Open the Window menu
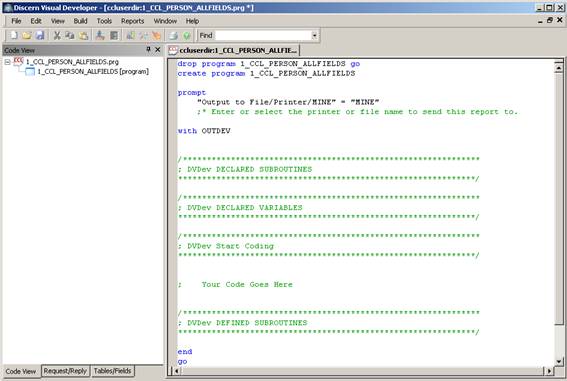 coord(165,21)
